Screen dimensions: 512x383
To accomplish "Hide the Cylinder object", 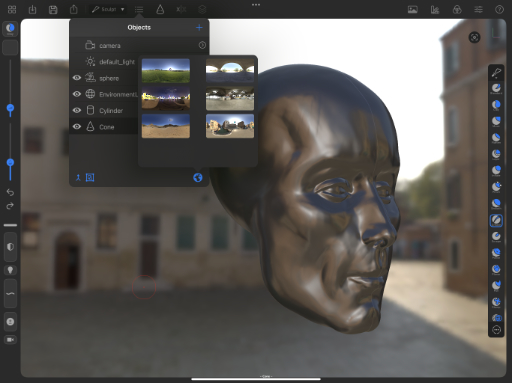I will click(77, 110).
